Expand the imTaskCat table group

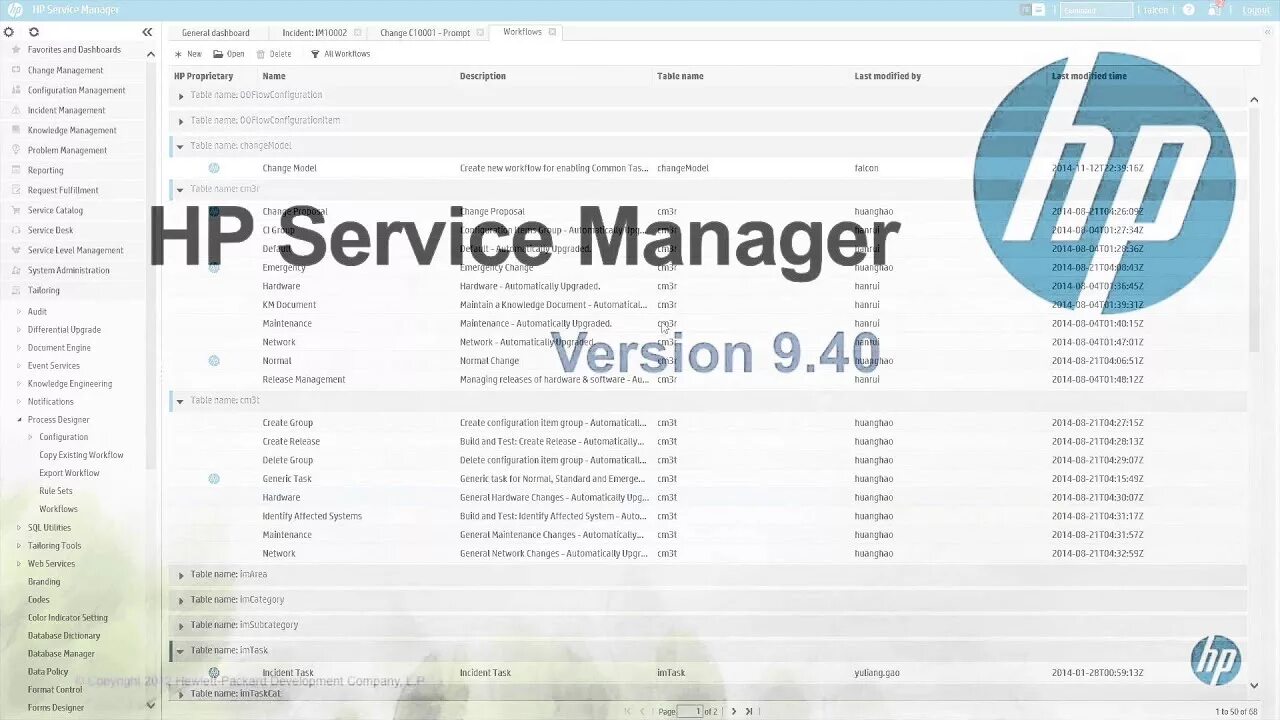pyautogui.click(x=181, y=694)
